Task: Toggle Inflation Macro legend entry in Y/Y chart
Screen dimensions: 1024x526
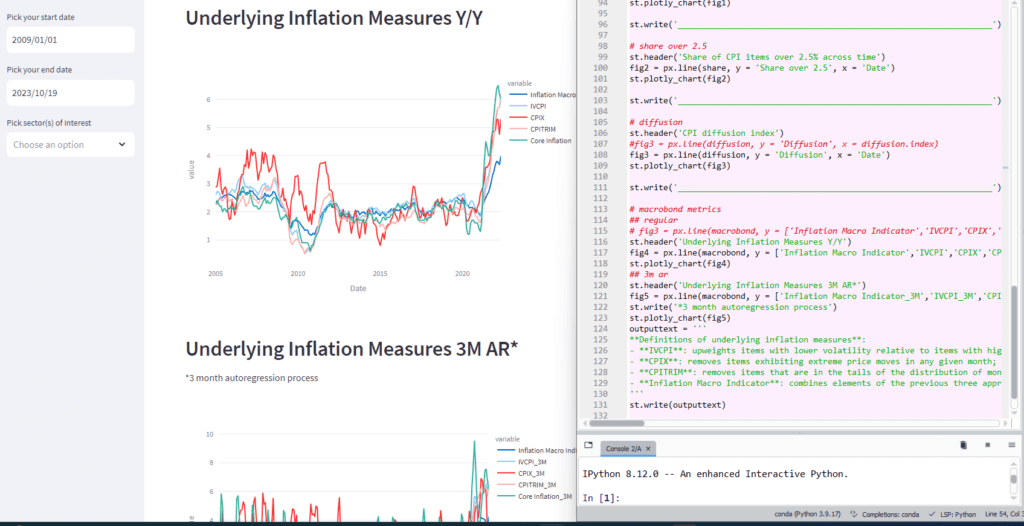Action: pos(541,95)
